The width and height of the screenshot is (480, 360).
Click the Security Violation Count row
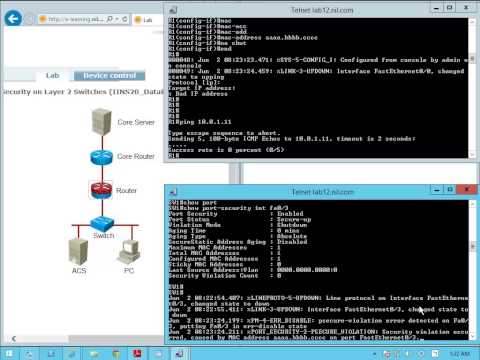pyautogui.click(x=225, y=276)
